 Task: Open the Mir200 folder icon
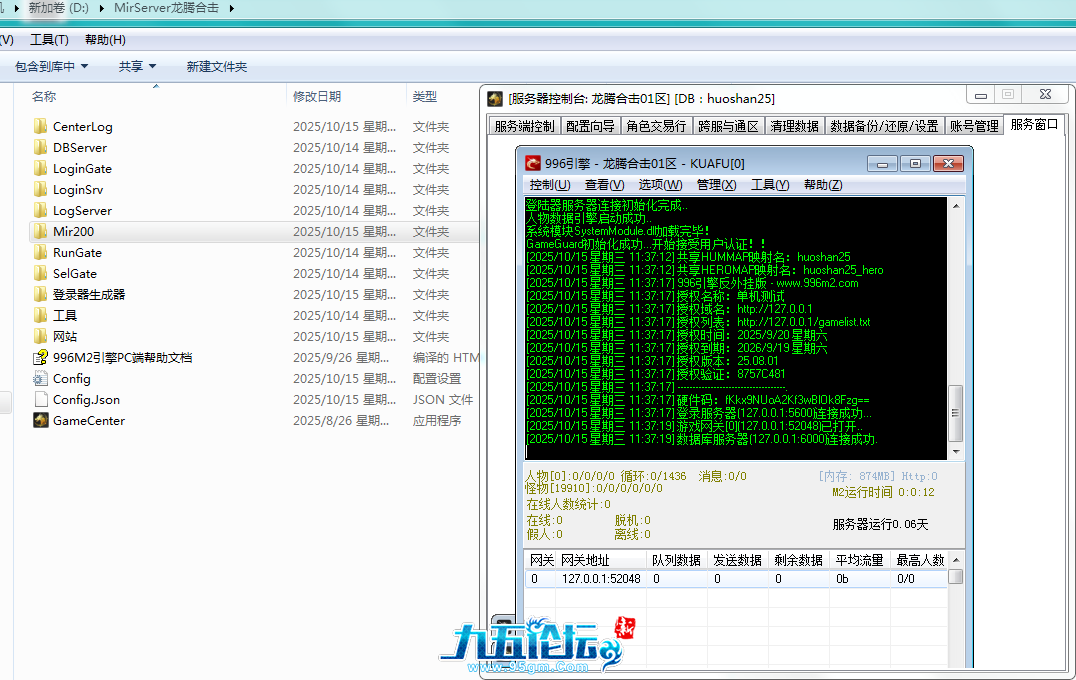point(40,231)
